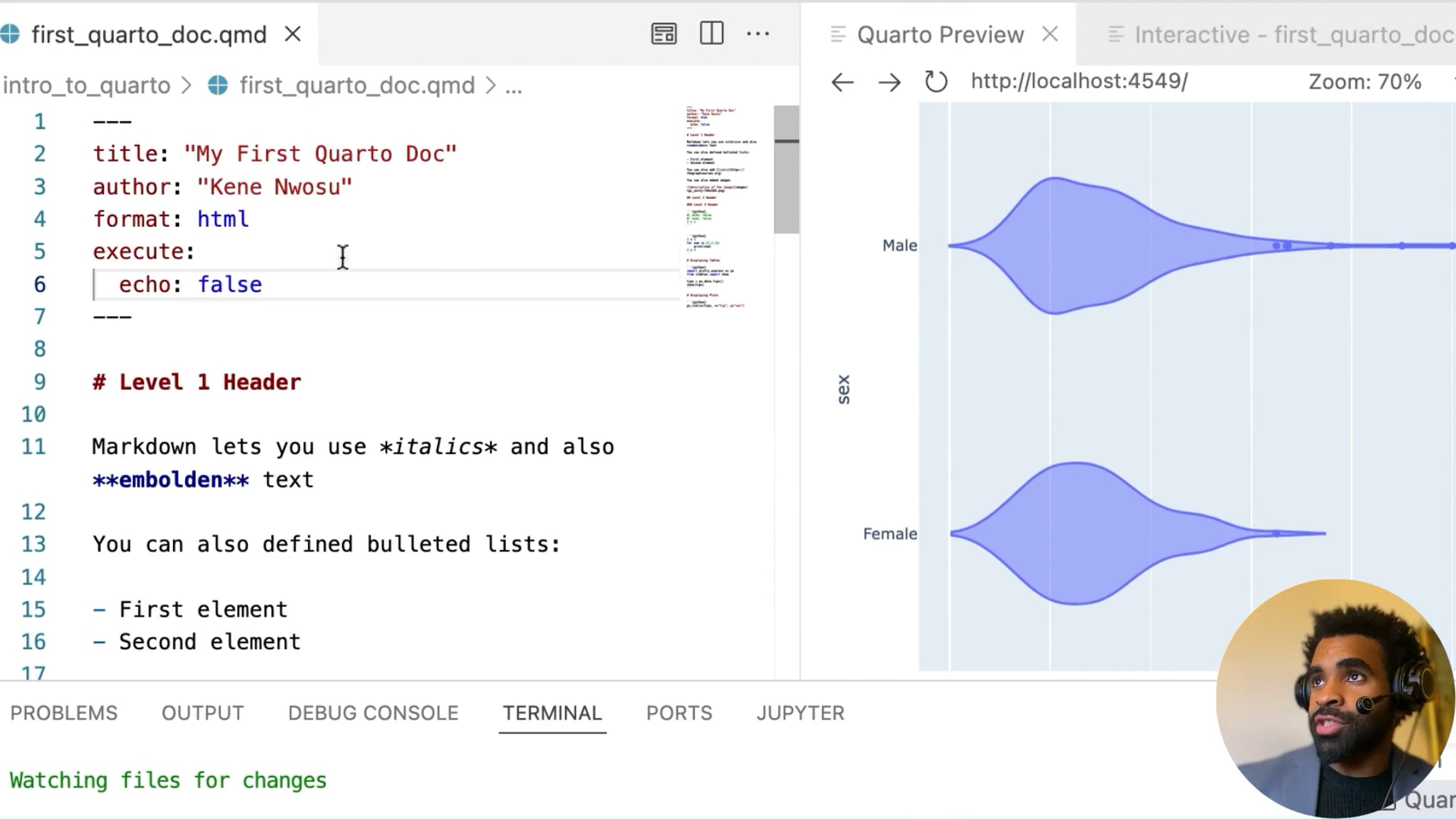The width and height of the screenshot is (1456, 819).
Task: Click the localhost:4549 URL field
Action: tap(1079, 81)
